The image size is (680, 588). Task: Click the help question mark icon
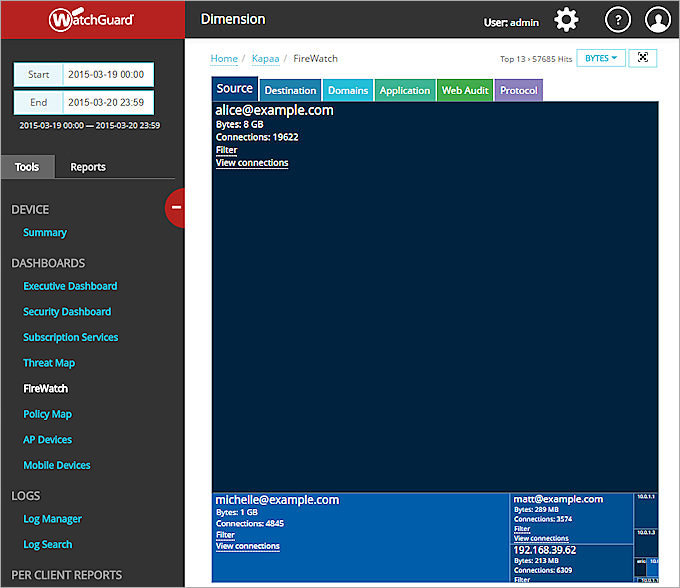618,19
